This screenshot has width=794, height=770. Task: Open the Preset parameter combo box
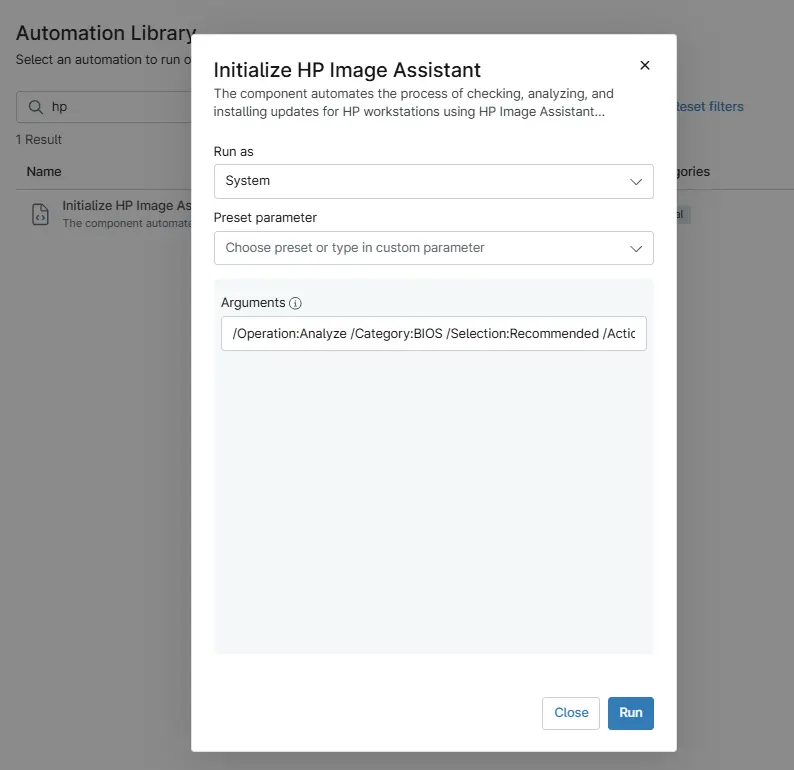click(x=420, y=247)
